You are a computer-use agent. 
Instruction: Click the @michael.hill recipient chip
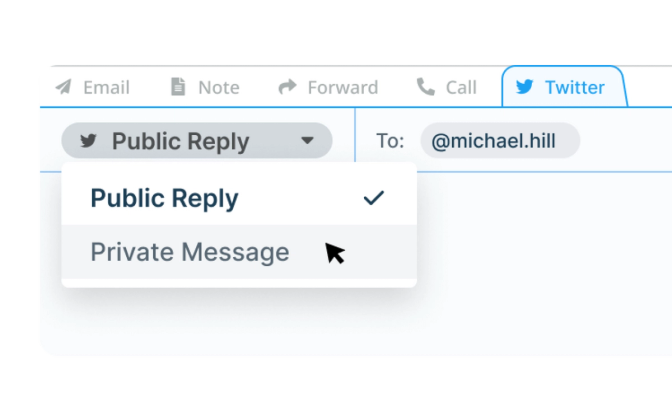(500, 141)
